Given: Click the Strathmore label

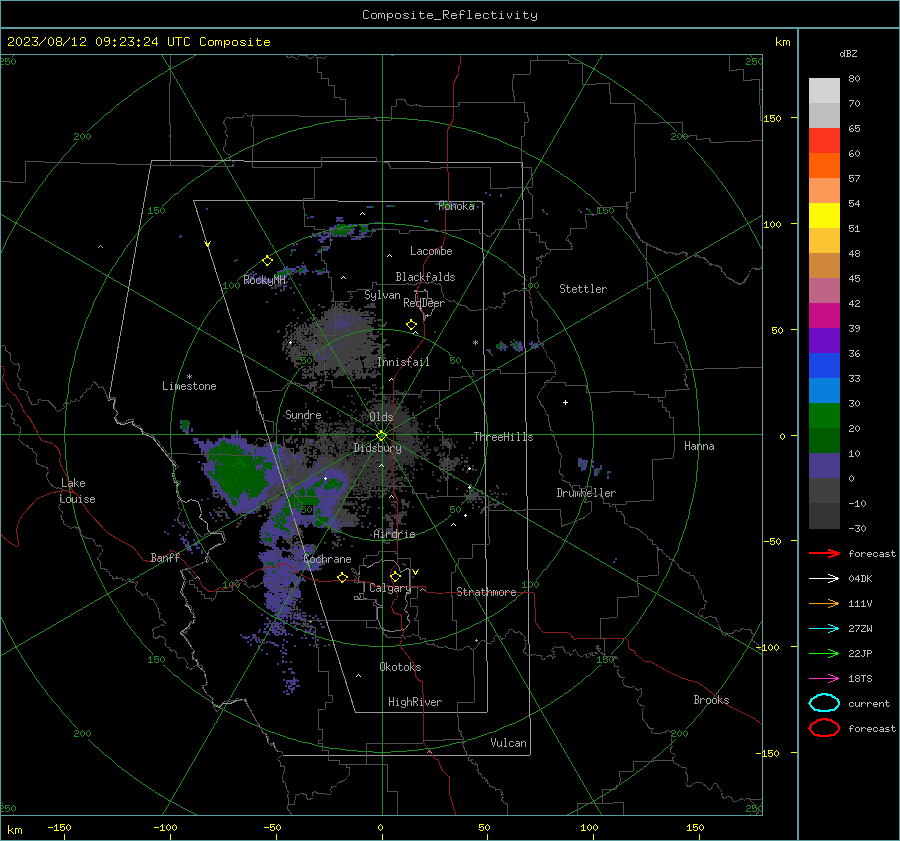Looking at the screenshot, I should 486,592.
